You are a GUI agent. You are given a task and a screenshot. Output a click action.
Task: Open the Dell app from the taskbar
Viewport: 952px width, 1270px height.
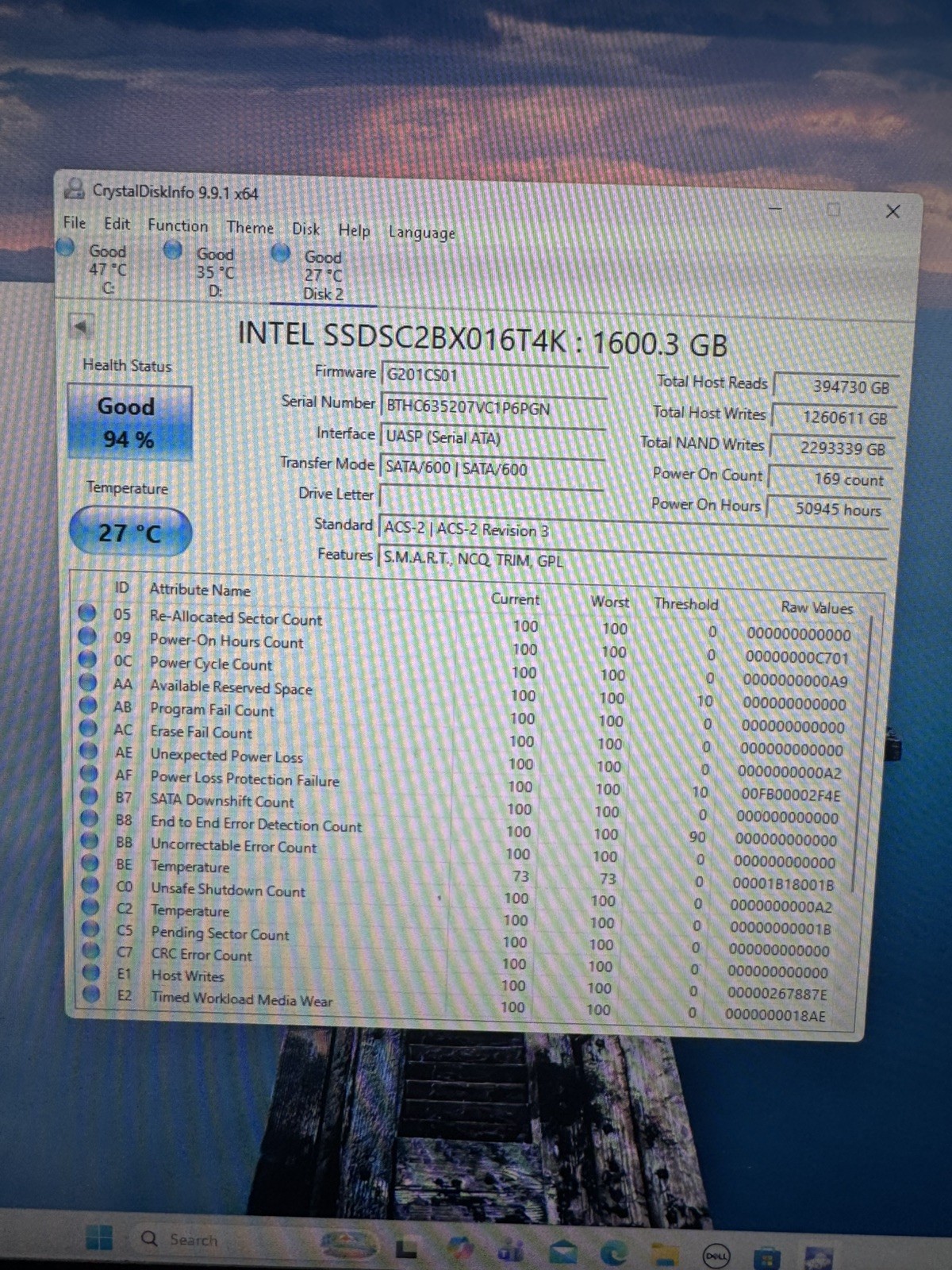coord(716,1256)
